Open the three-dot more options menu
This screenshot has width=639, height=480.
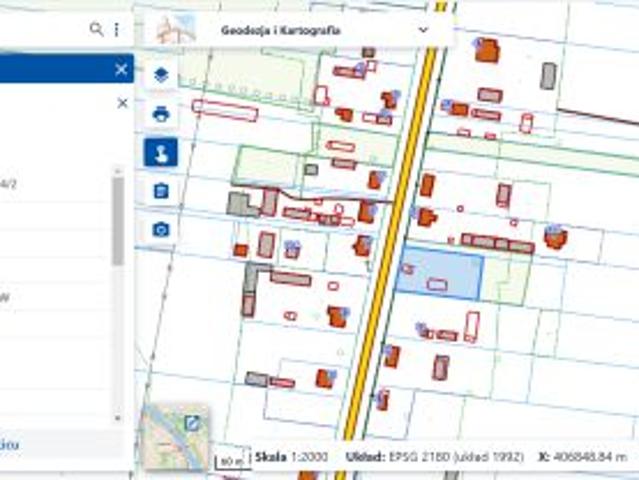click(x=116, y=30)
